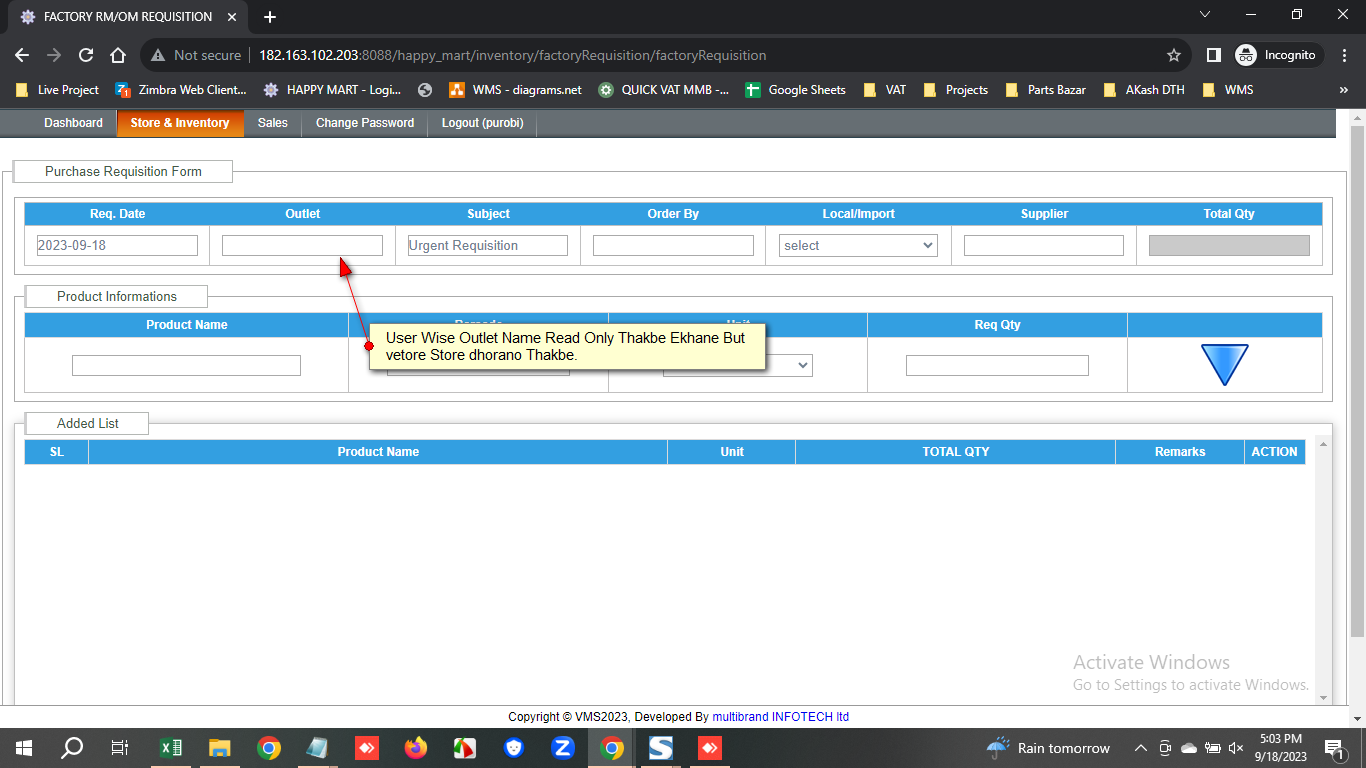Open the browser home page icon
Screen dimensions: 1366x768
pos(118,55)
